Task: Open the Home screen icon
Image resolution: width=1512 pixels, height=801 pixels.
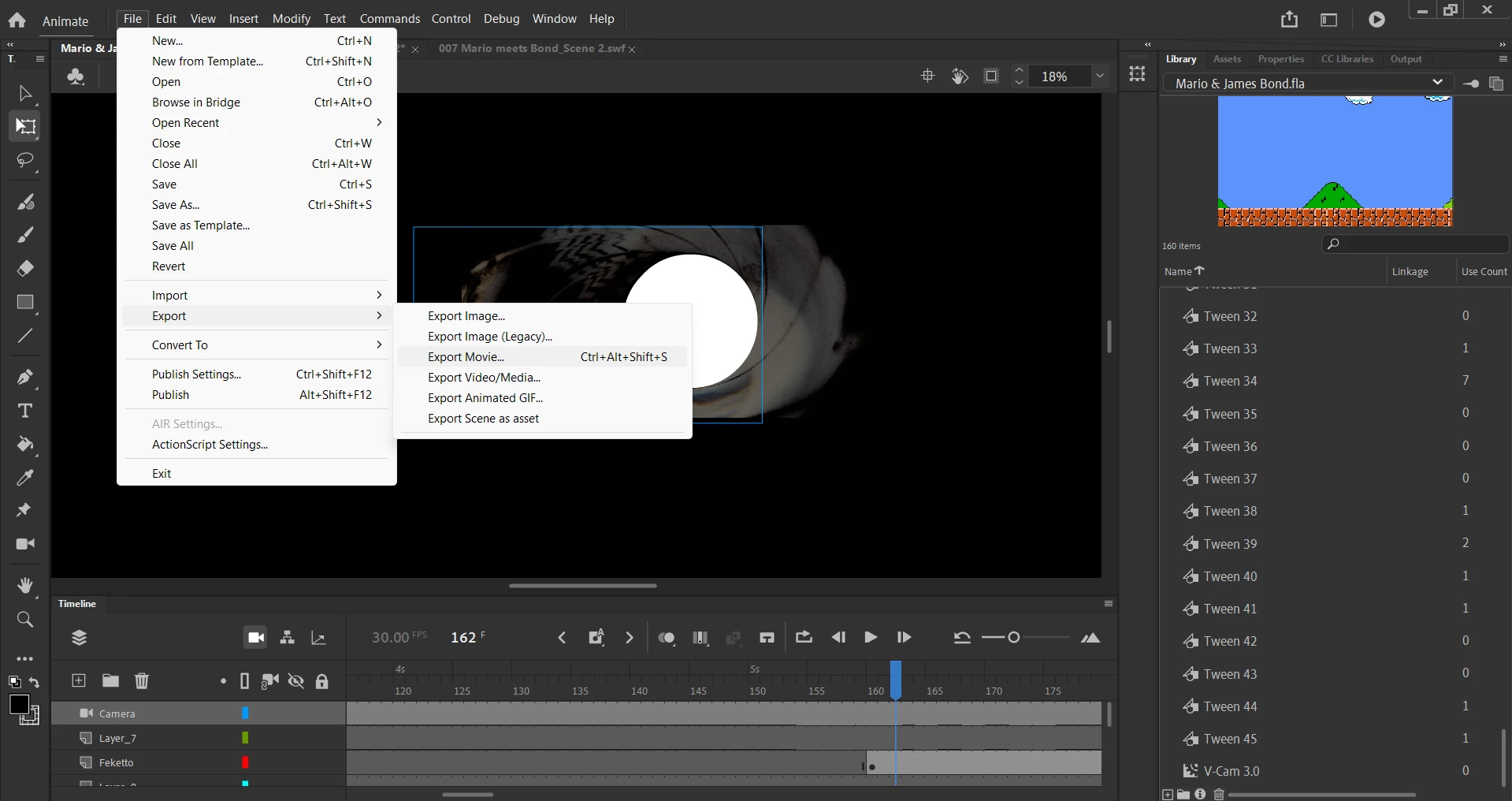Action: tap(17, 20)
